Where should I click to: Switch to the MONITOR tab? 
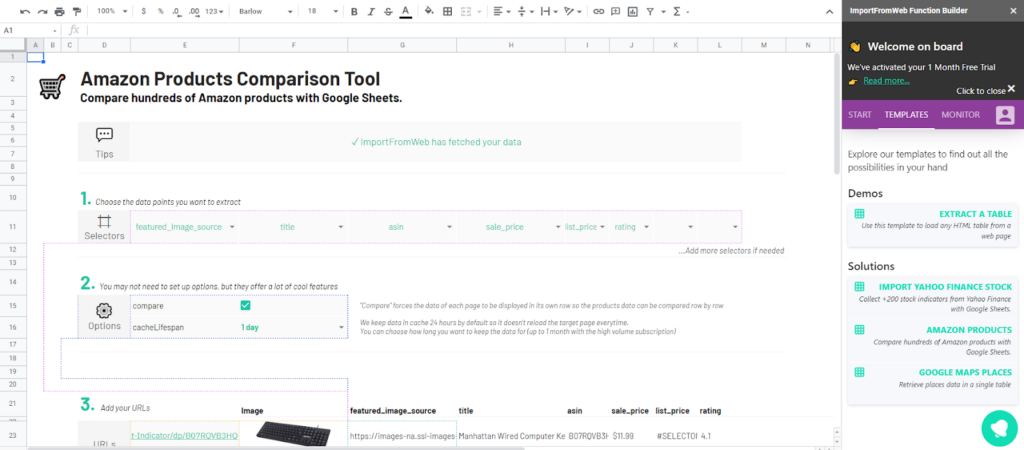pos(960,115)
